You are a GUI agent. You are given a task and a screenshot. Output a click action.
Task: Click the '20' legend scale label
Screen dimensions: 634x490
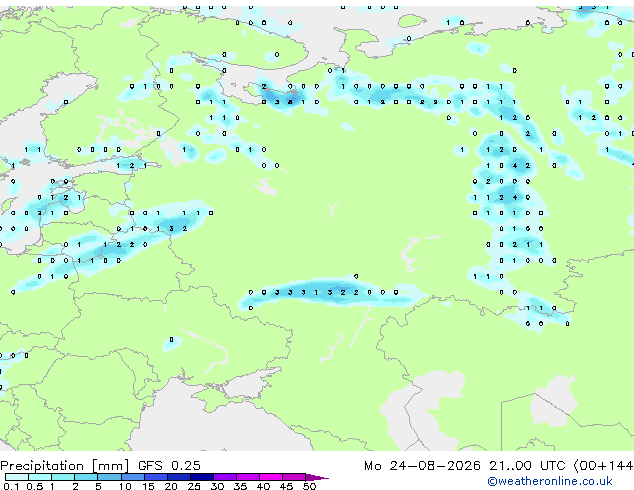click(171, 486)
